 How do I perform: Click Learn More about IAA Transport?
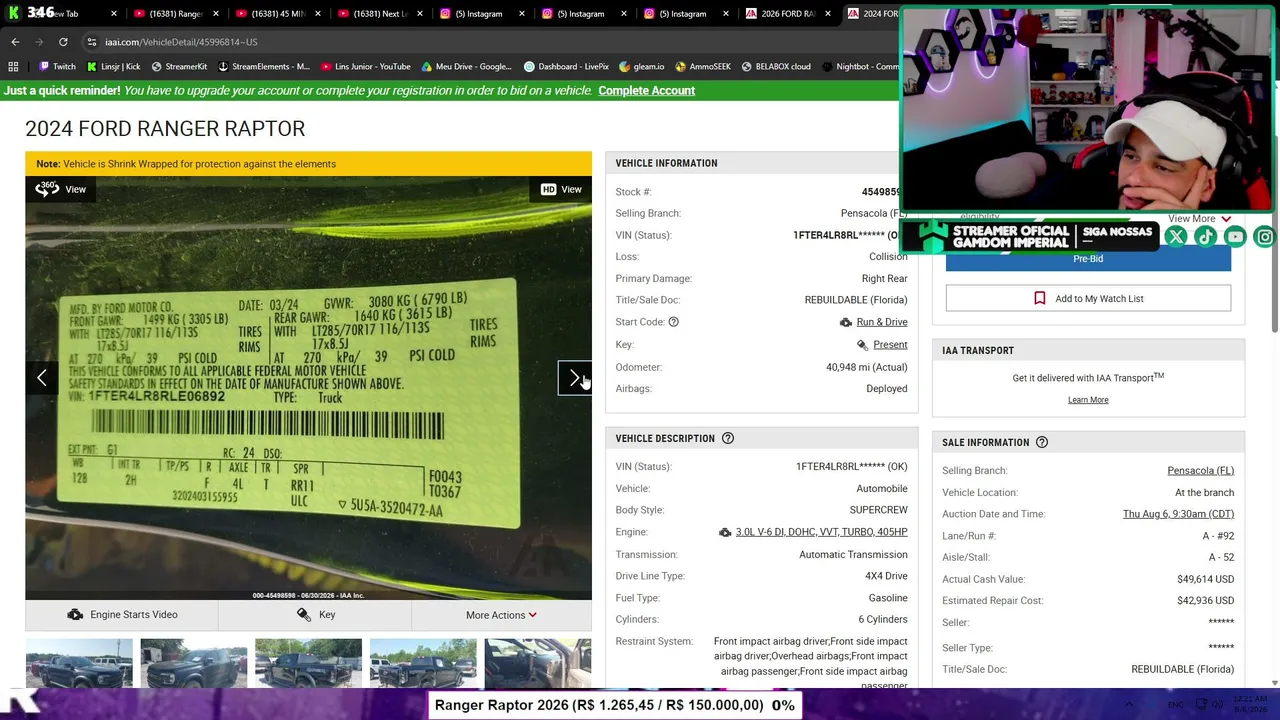click(x=1088, y=400)
